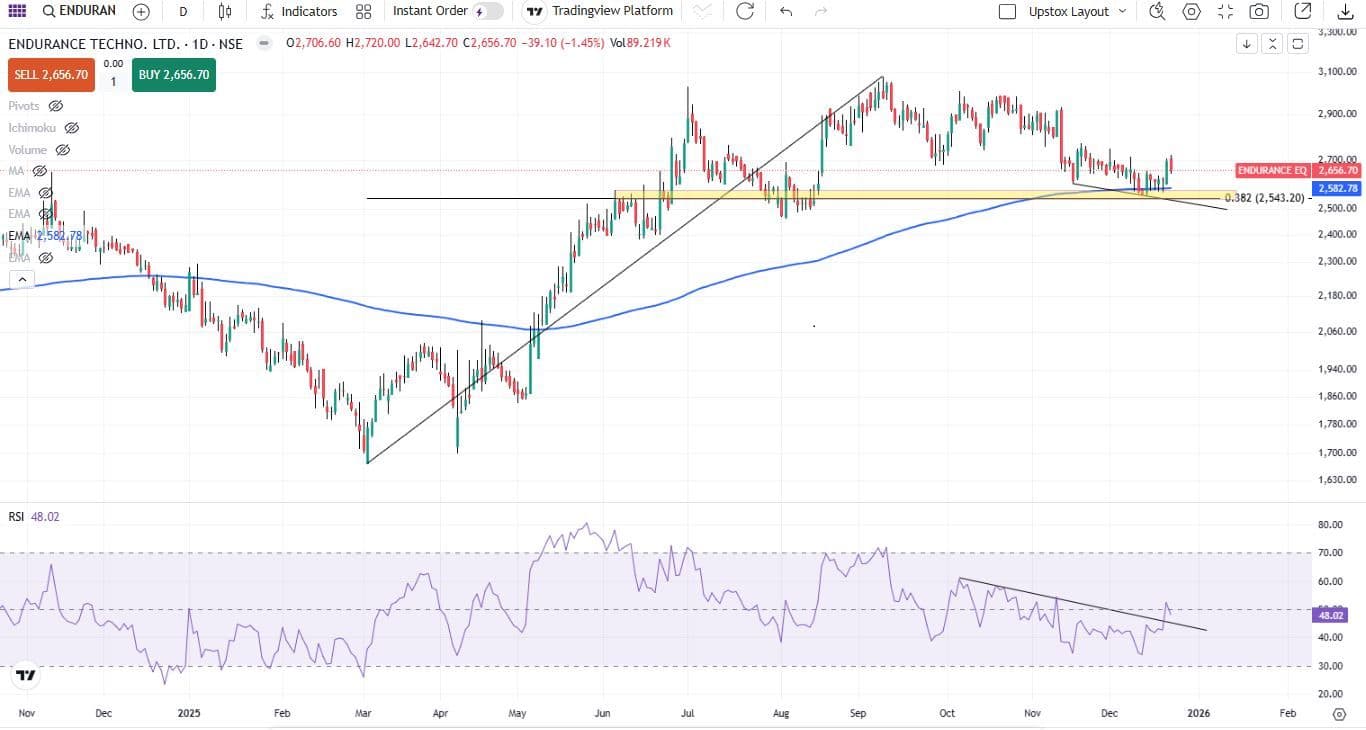Click the SELL 2,656.70 button
Image resolution: width=1366 pixels, height=730 pixels.
point(51,75)
